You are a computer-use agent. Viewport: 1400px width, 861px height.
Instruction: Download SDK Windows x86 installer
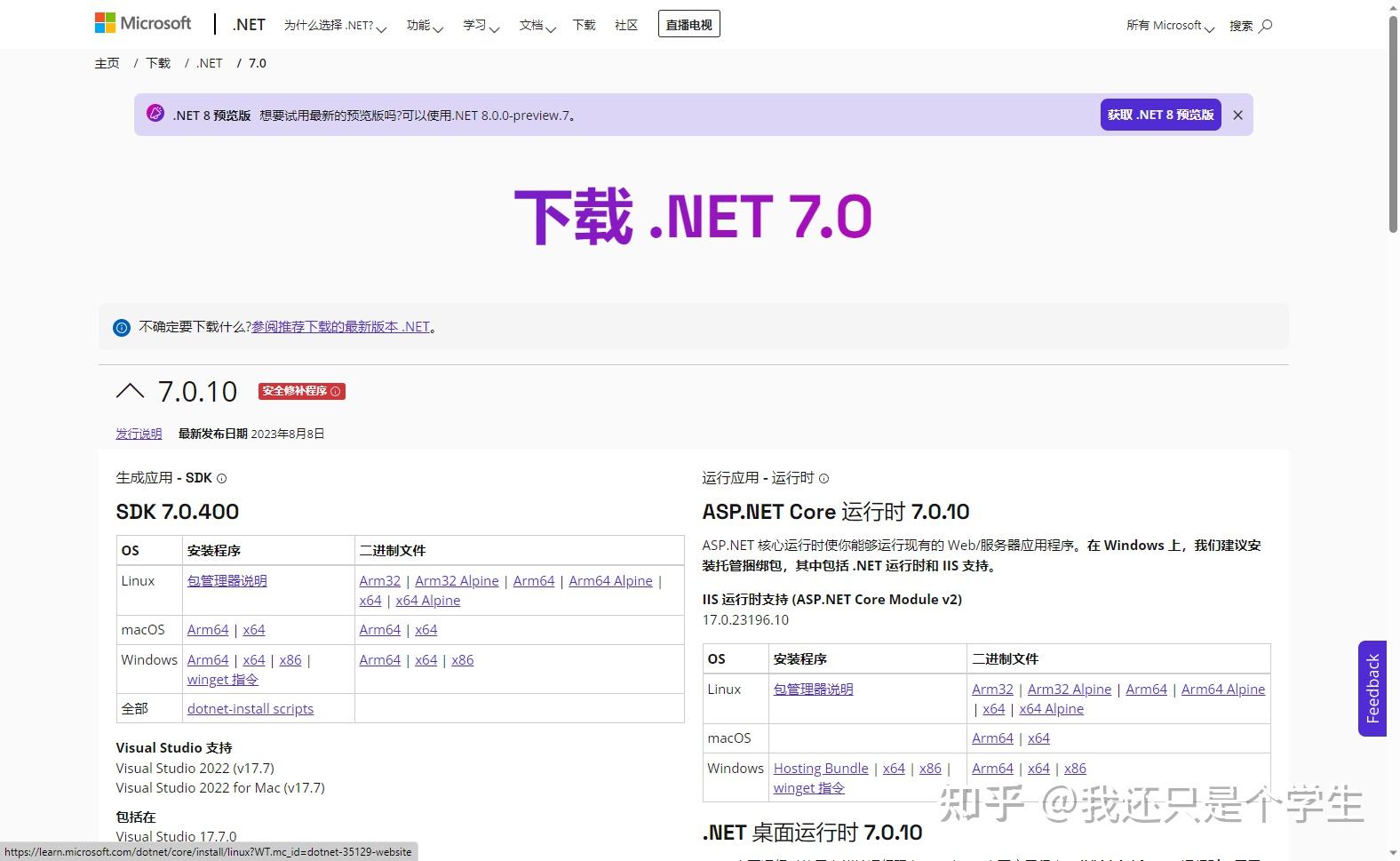(290, 660)
